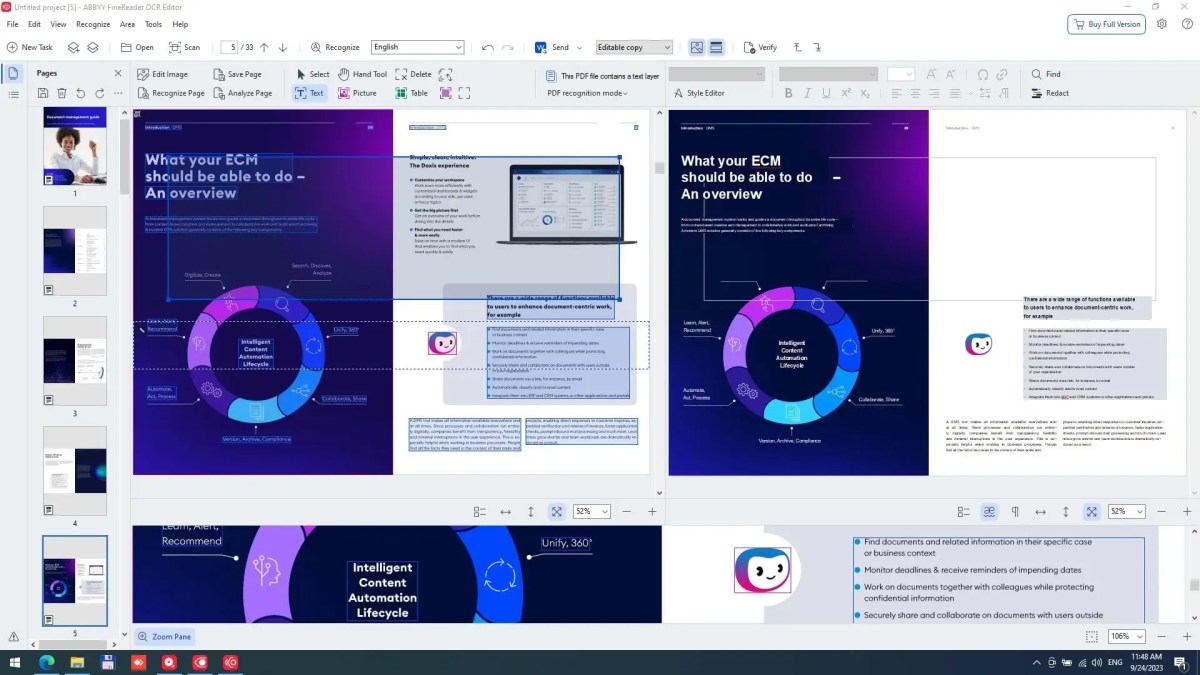Click the Recognize toolbar button
The height and width of the screenshot is (675, 1200).
[x=334, y=47]
